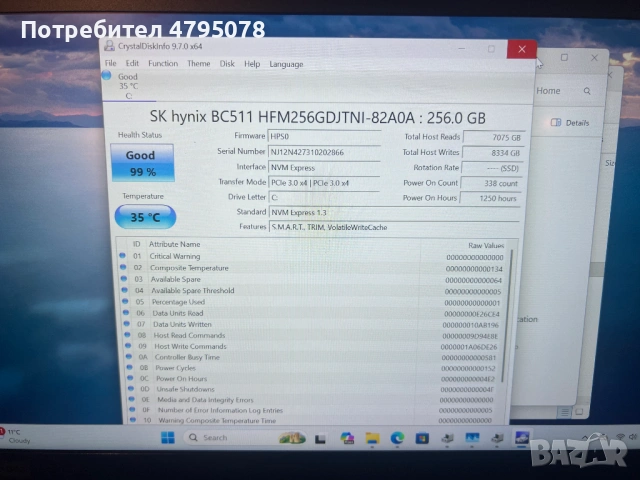This screenshot has height=480, width=640.
Task: Click the taskbar Search box
Action: click(x=245, y=438)
